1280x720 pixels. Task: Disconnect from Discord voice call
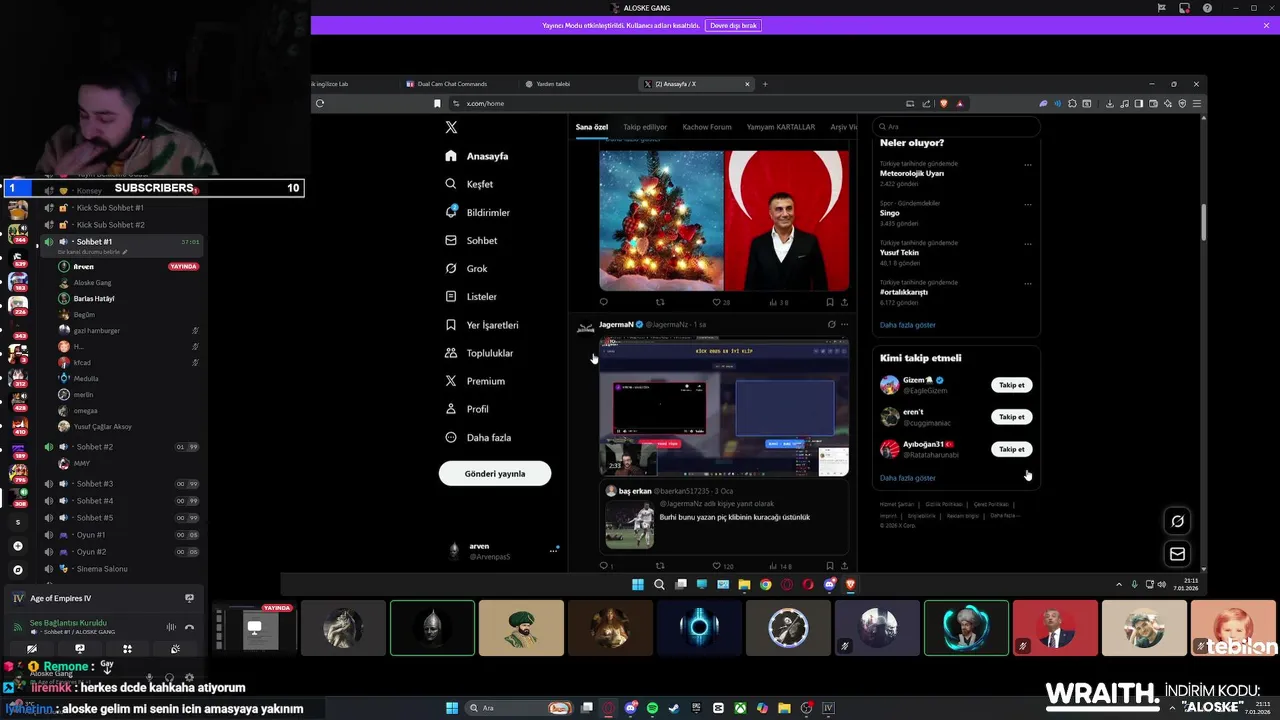pos(189,627)
